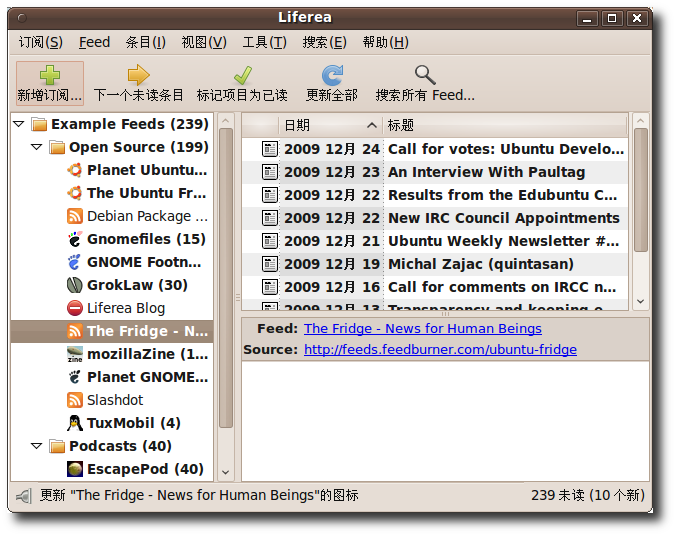Collapse the Example Feeds folder

19,124
